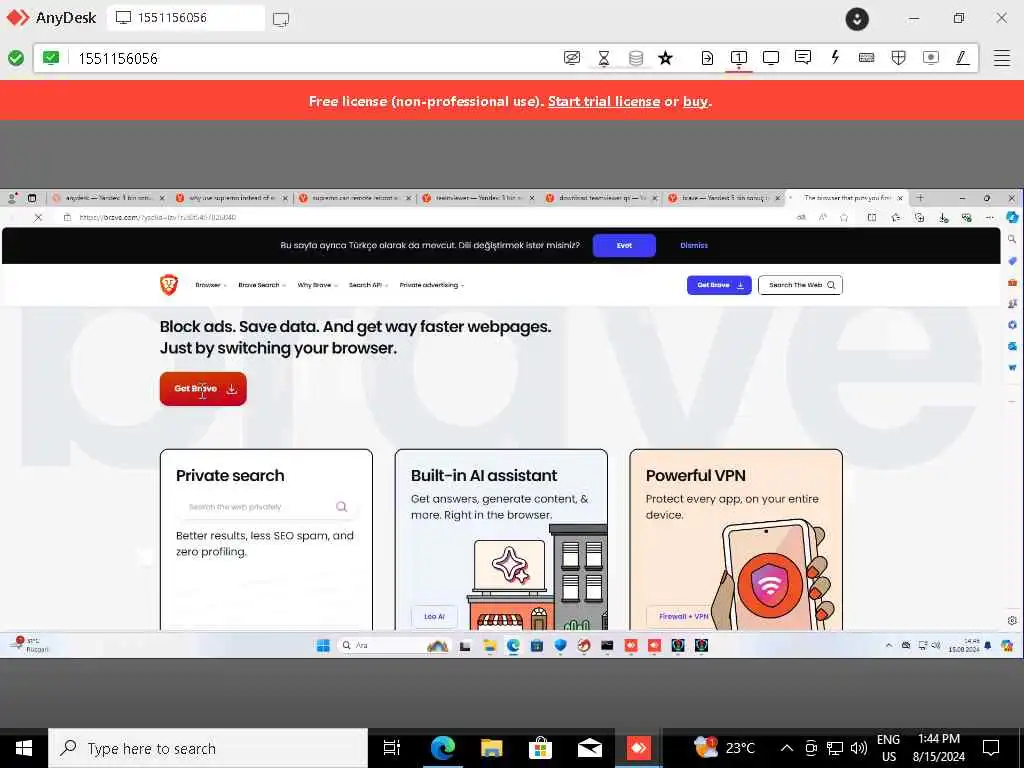Click the Leo AI tag
The height and width of the screenshot is (768, 1024).
coord(434,616)
